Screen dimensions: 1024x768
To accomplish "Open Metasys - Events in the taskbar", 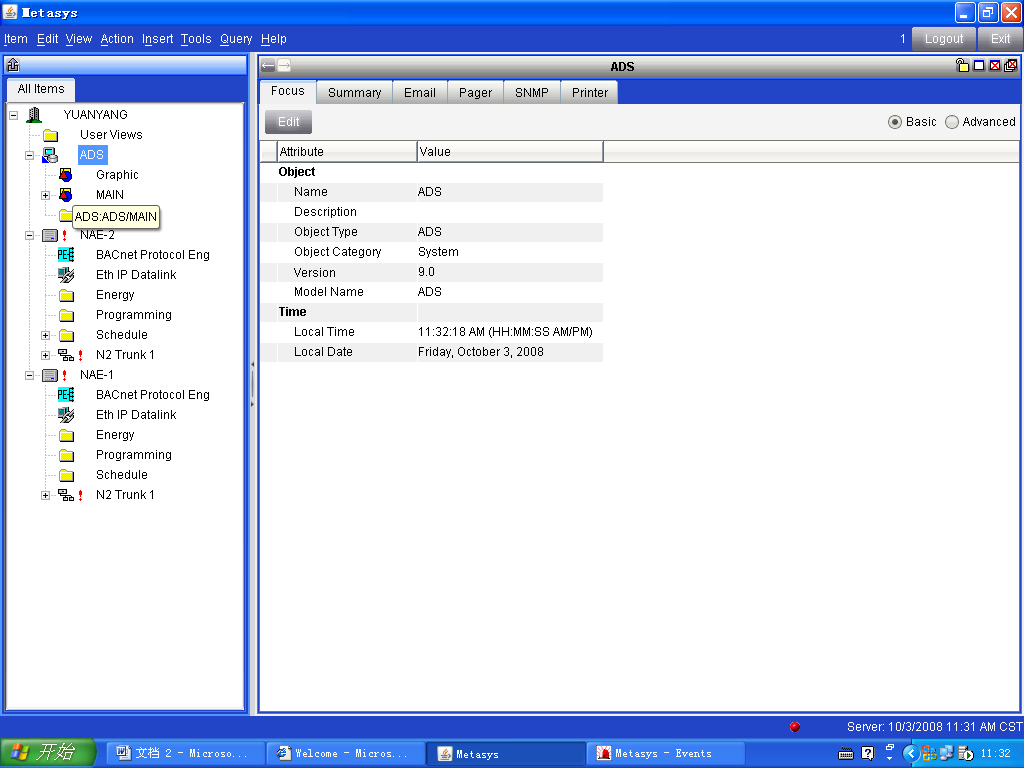I will (x=664, y=753).
